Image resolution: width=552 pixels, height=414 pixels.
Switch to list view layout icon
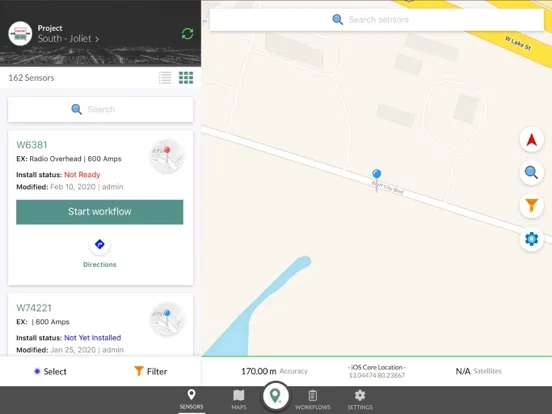[x=165, y=78]
